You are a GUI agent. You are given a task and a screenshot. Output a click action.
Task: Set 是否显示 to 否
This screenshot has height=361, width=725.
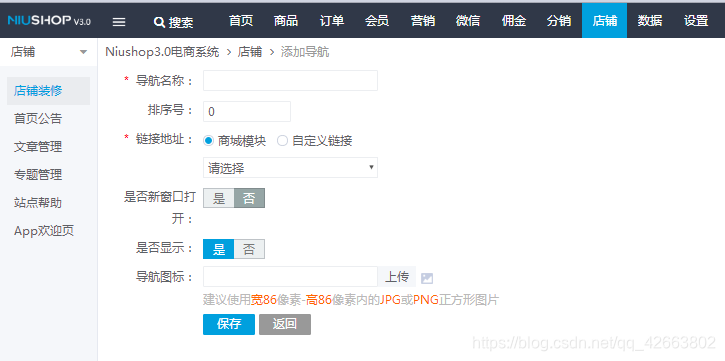(249, 249)
